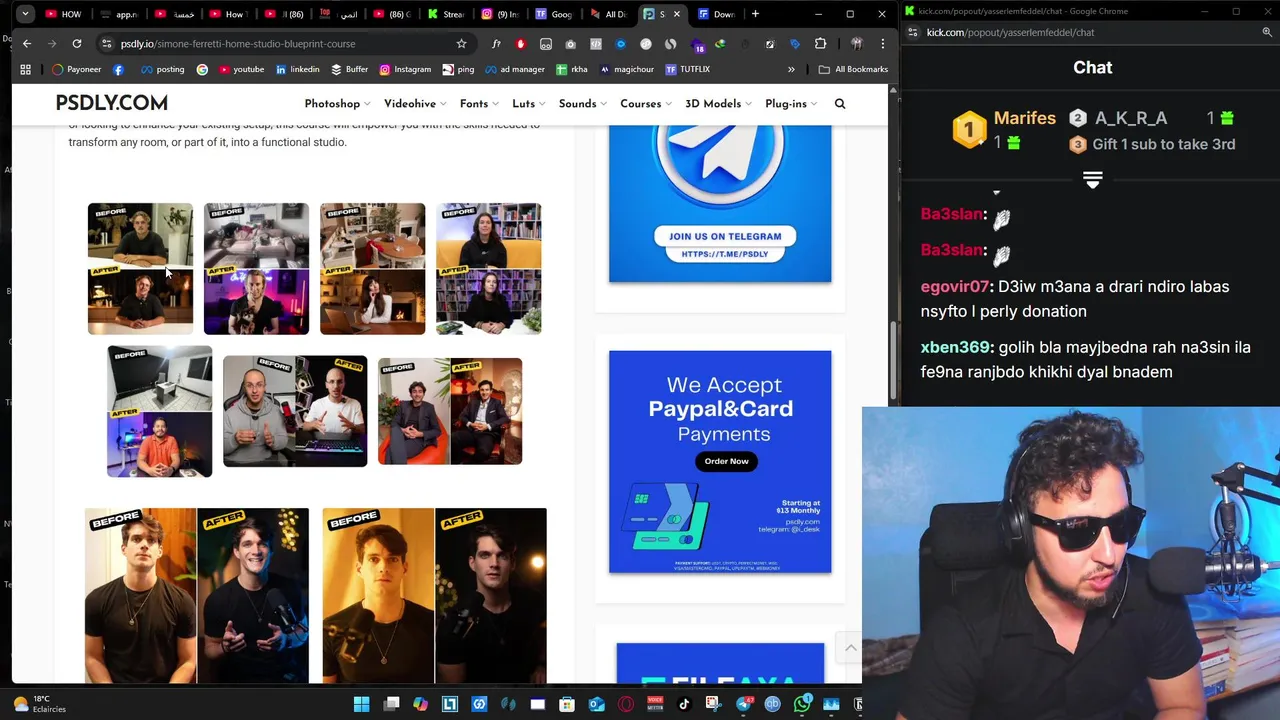Open the Microsoft Store taskbar icon
Viewport: 1280px width, 720px height.
pos(567,704)
